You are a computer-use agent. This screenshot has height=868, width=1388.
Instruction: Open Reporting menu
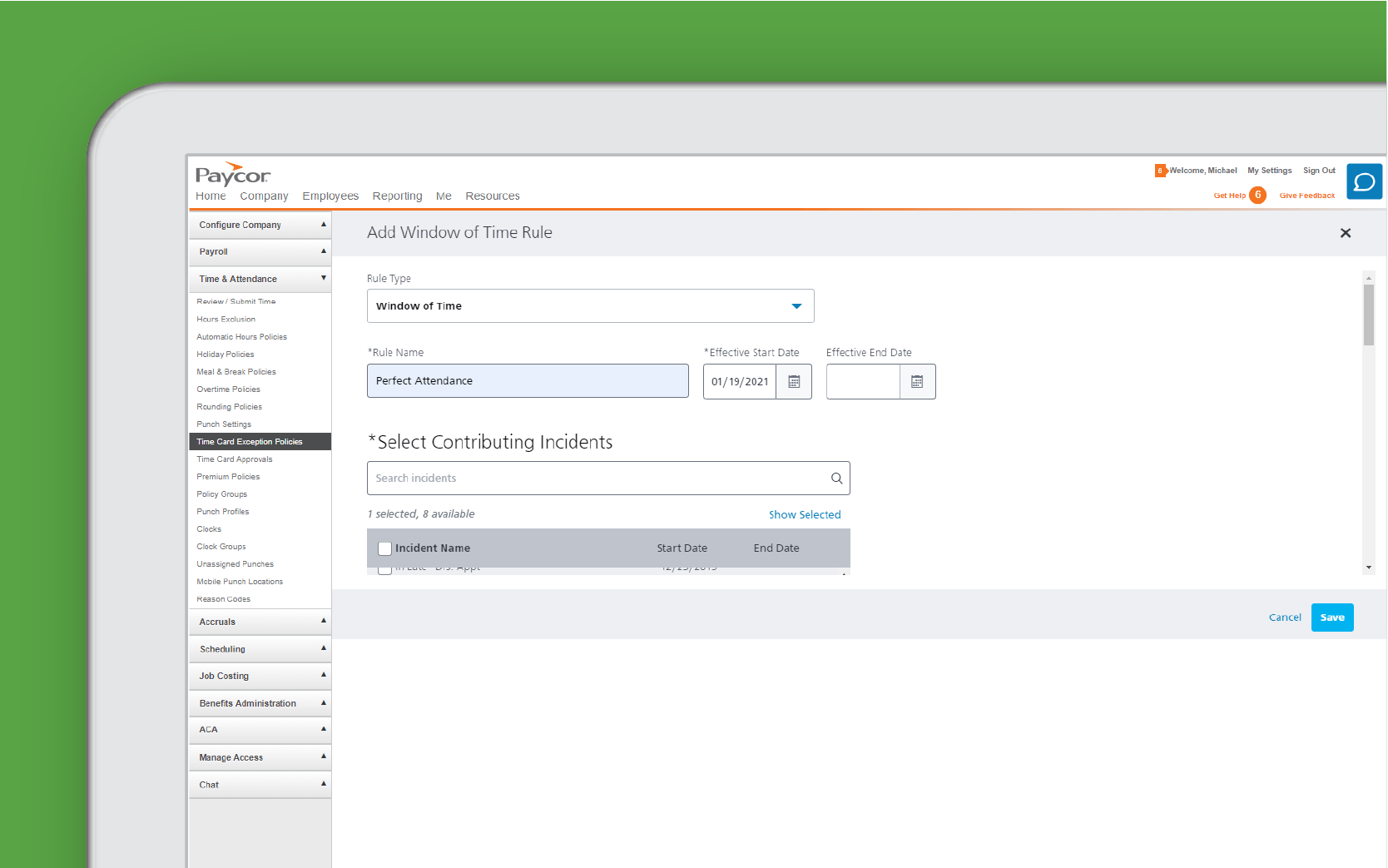(397, 196)
